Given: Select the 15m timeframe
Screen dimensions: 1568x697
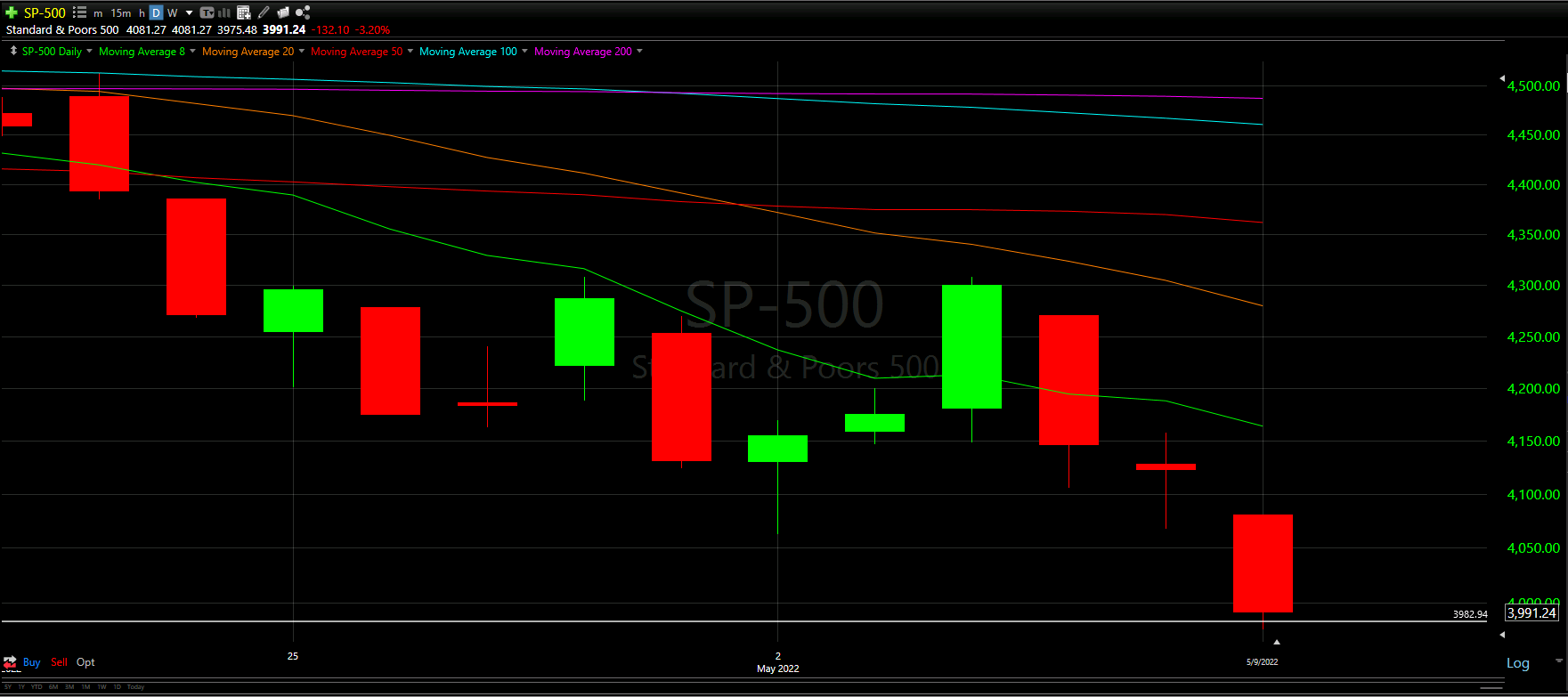Looking at the screenshot, I should (x=121, y=13).
